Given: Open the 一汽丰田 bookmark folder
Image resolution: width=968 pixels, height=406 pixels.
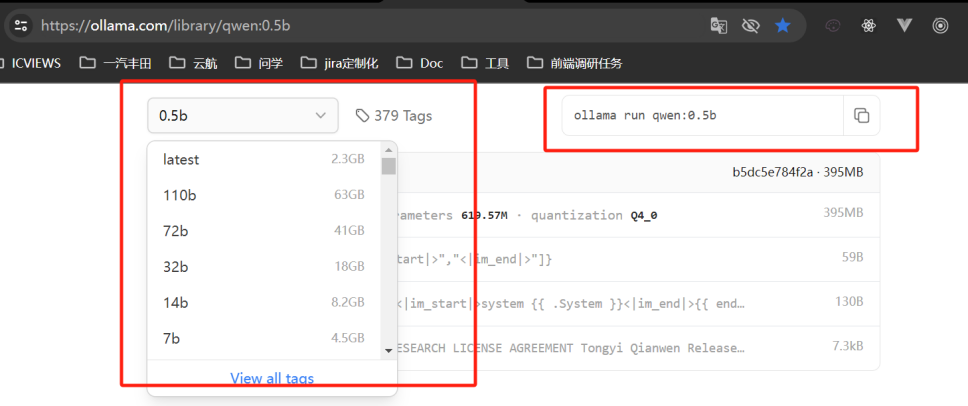Looking at the screenshot, I should click(115, 62).
